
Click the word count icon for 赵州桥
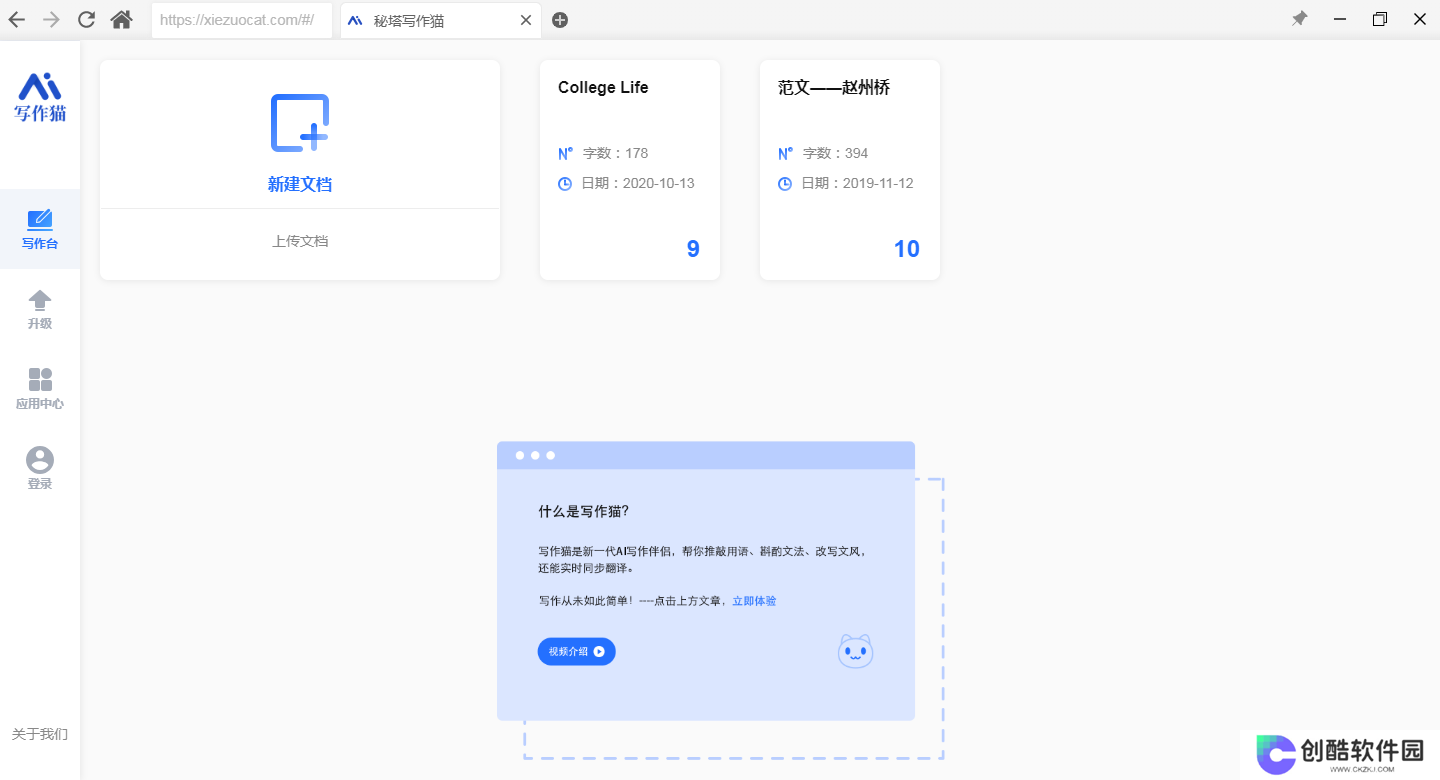click(x=785, y=153)
